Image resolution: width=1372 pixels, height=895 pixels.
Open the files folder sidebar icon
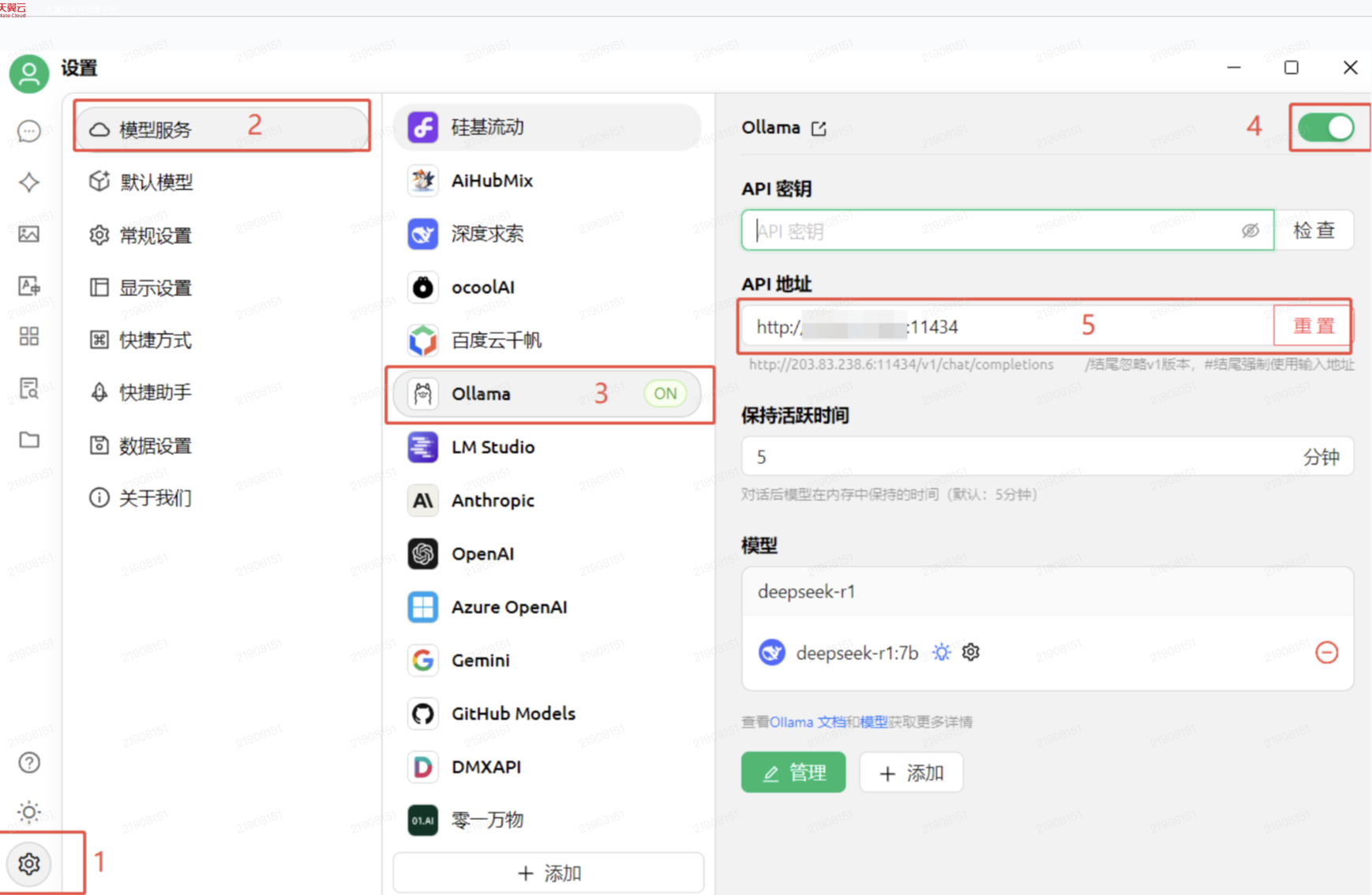[x=29, y=440]
